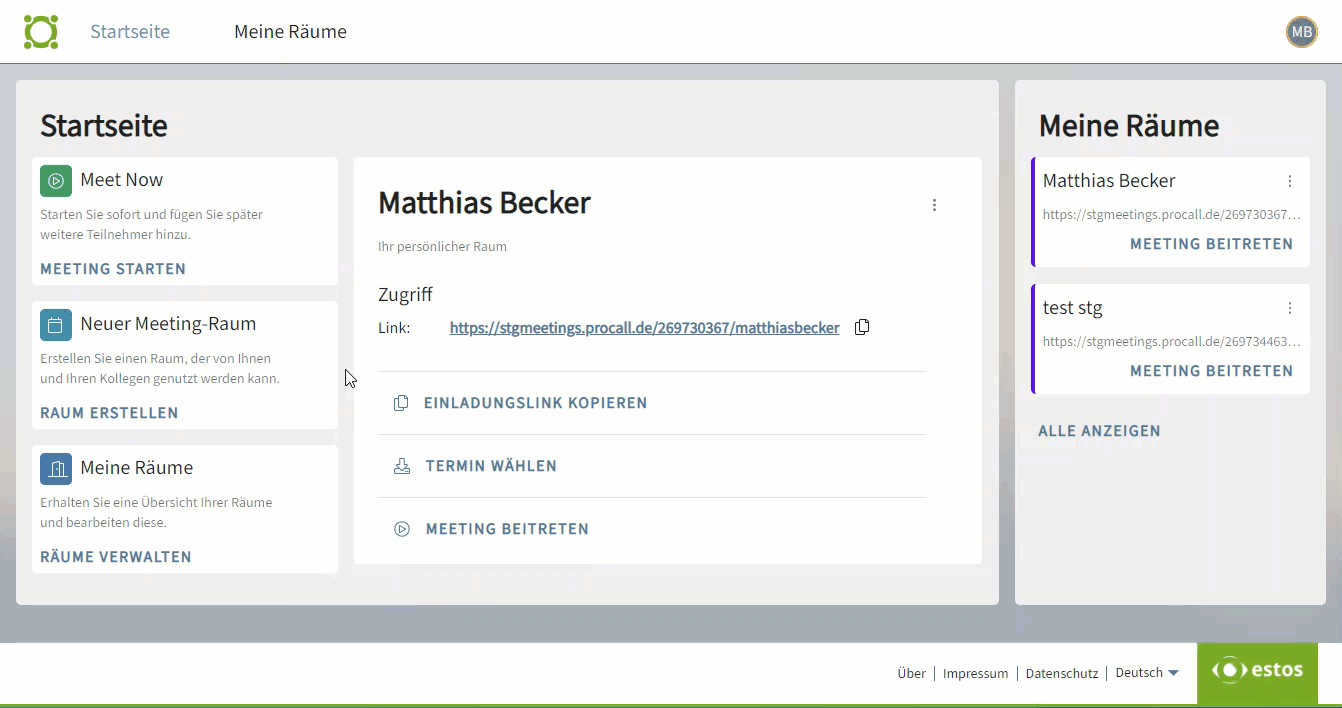The width and height of the screenshot is (1342, 708).
Task: Click ALLE ANZEIGEN under room list
Action: tap(1099, 431)
